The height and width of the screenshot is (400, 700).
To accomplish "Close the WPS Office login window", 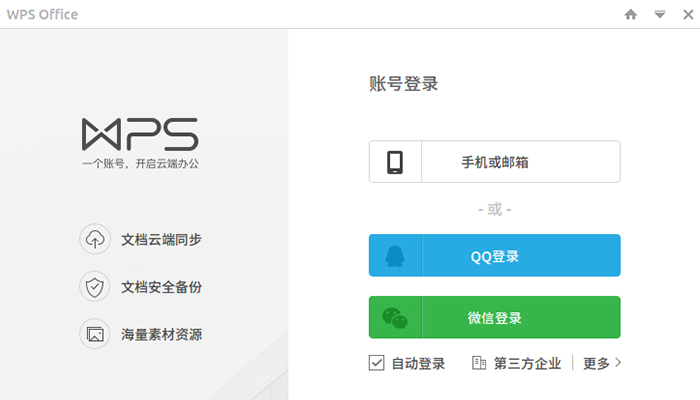I will coord(688,14).
